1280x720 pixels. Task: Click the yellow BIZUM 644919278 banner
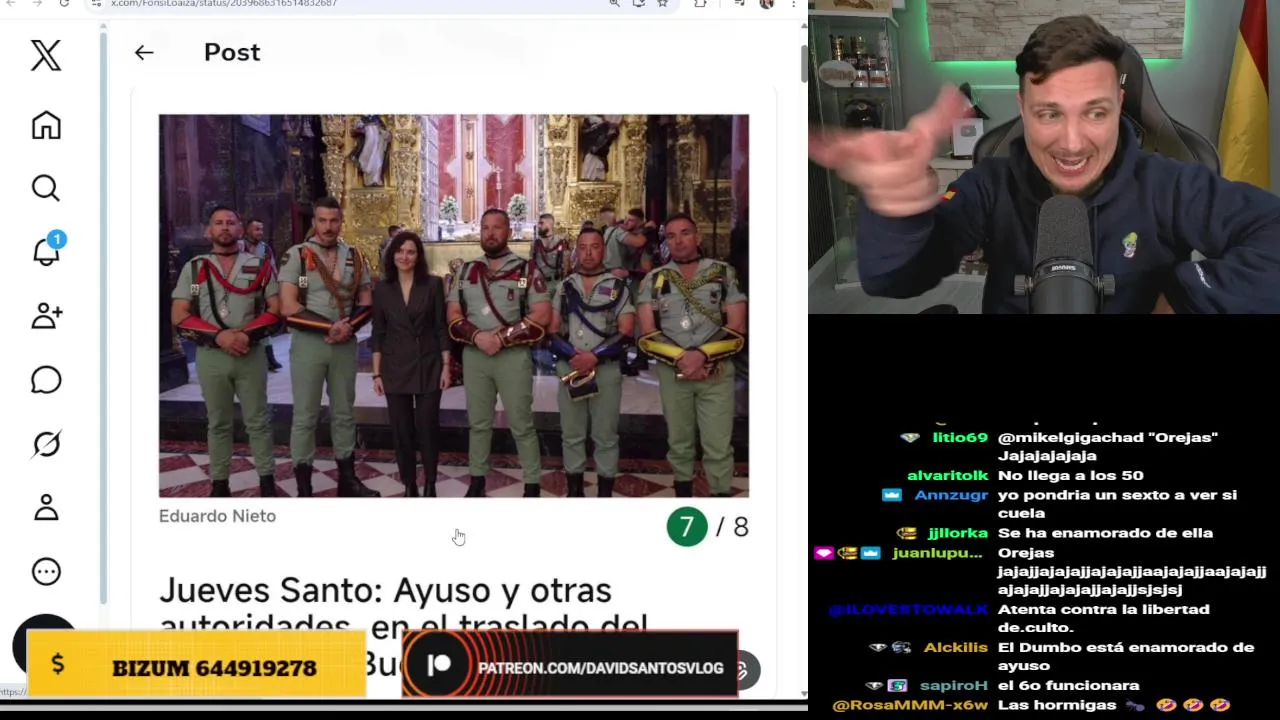point(197,665)
